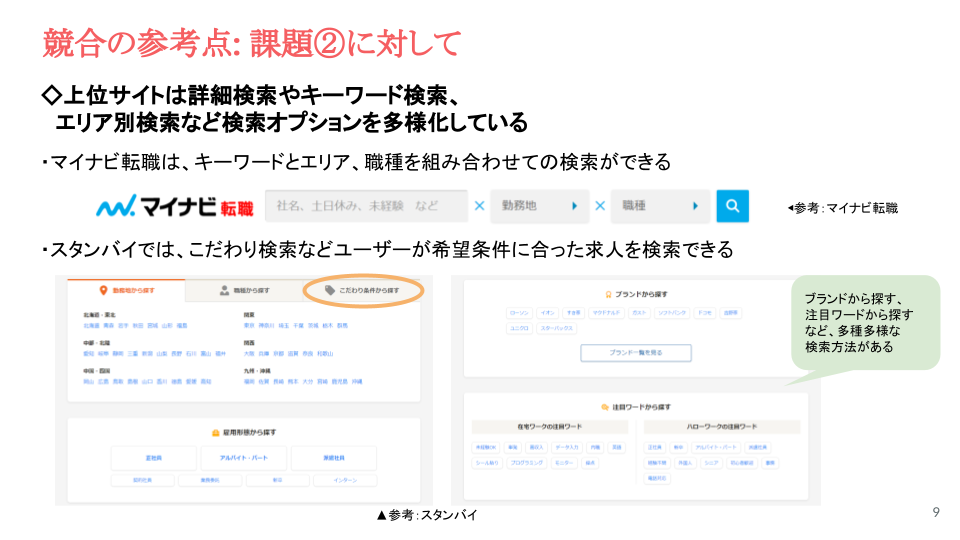
Task: Choose the 北海道 prefecture link
Action: (91, 326)
